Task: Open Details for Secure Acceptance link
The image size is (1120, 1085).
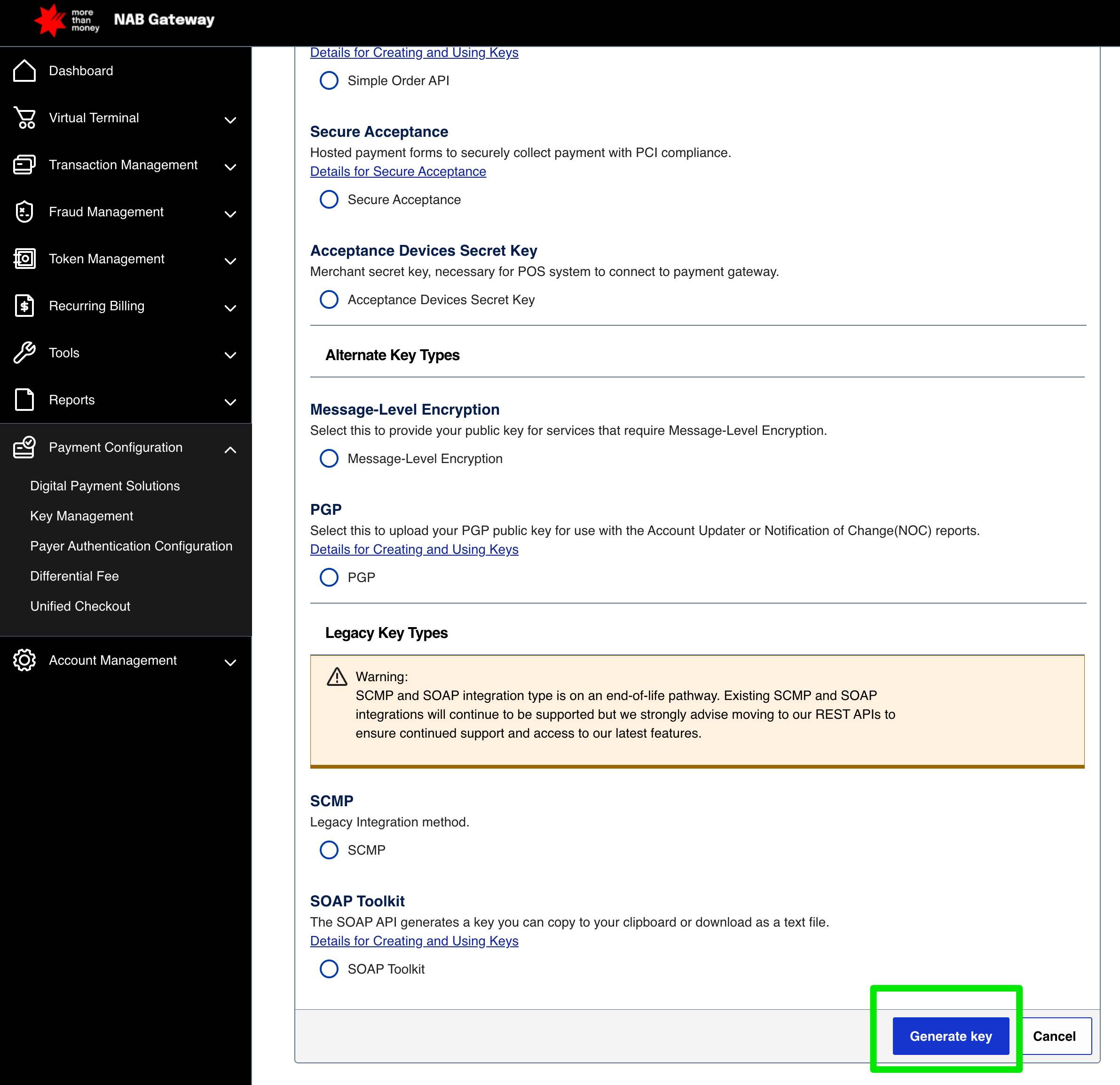Action: (398, 171)
